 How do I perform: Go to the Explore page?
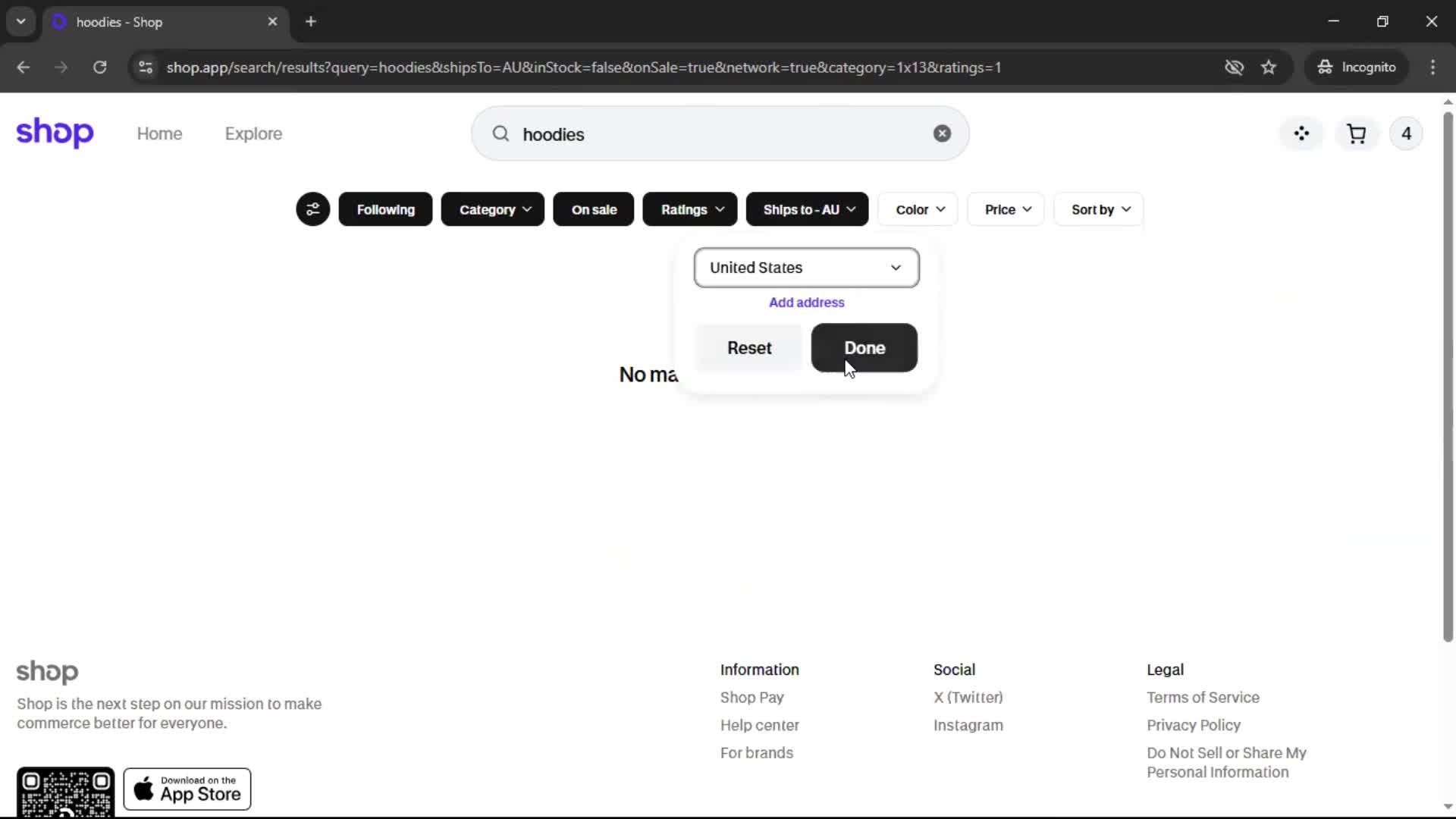click(x=253, y=133)
